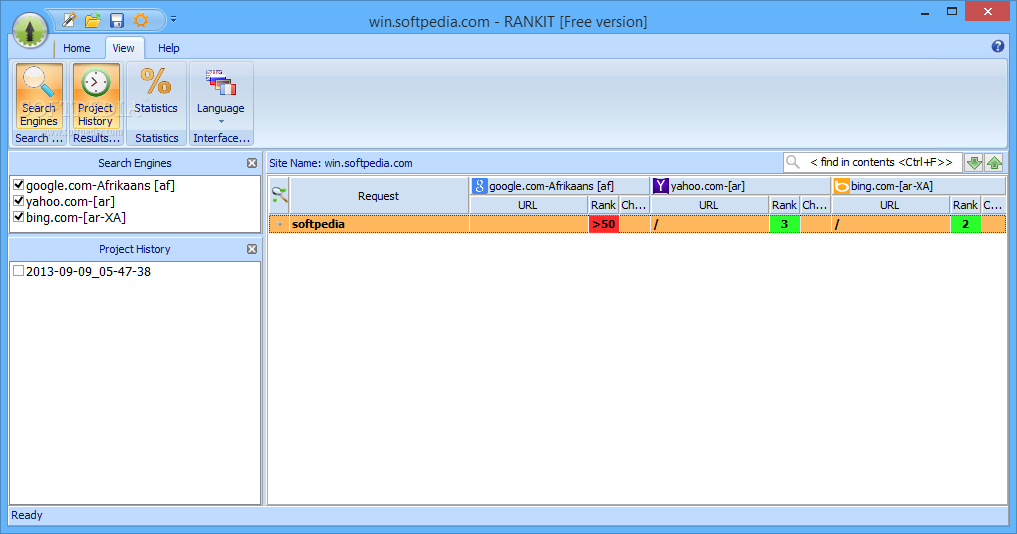Minimize the RANKIT window
Screen dimensions: 1017x534
point(925,12)
